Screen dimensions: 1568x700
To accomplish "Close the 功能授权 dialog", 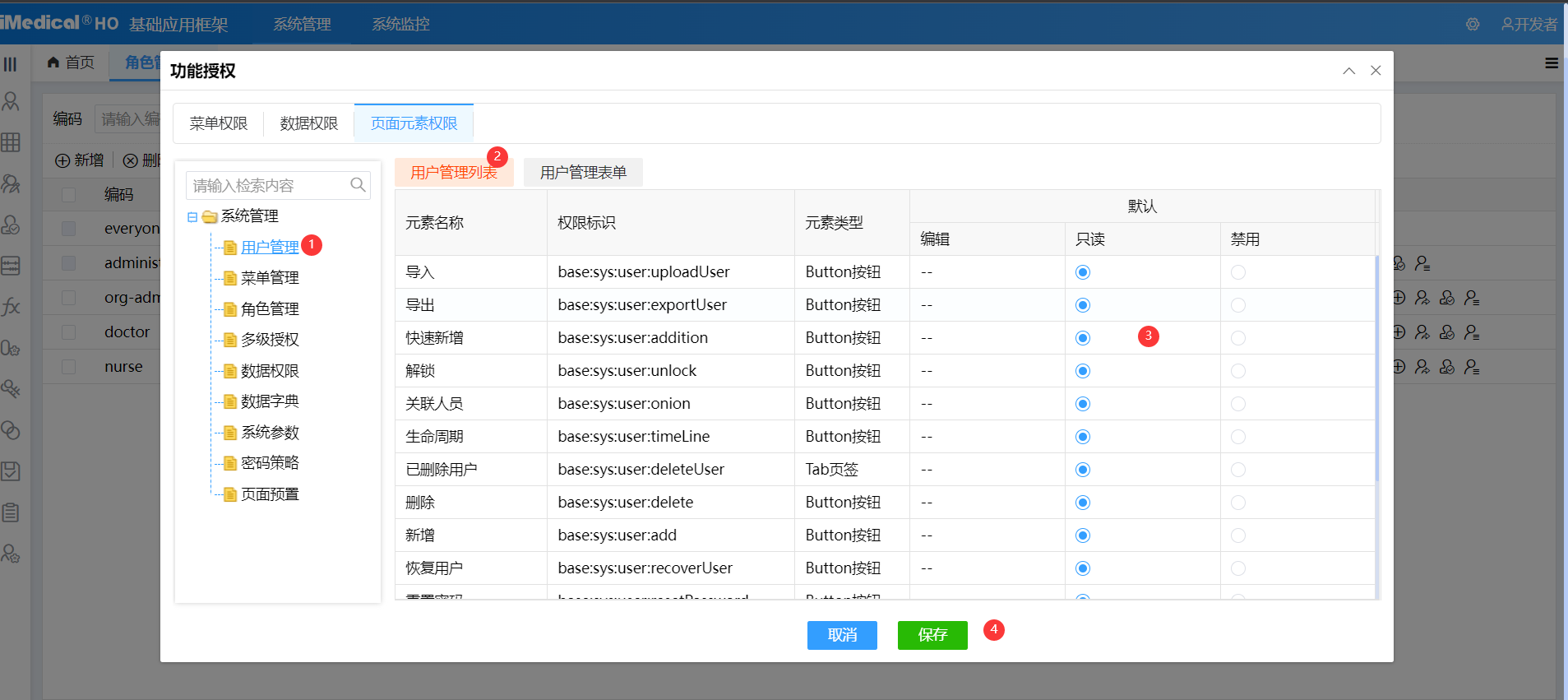I will pyautogui.click(x=1376, y=71).
